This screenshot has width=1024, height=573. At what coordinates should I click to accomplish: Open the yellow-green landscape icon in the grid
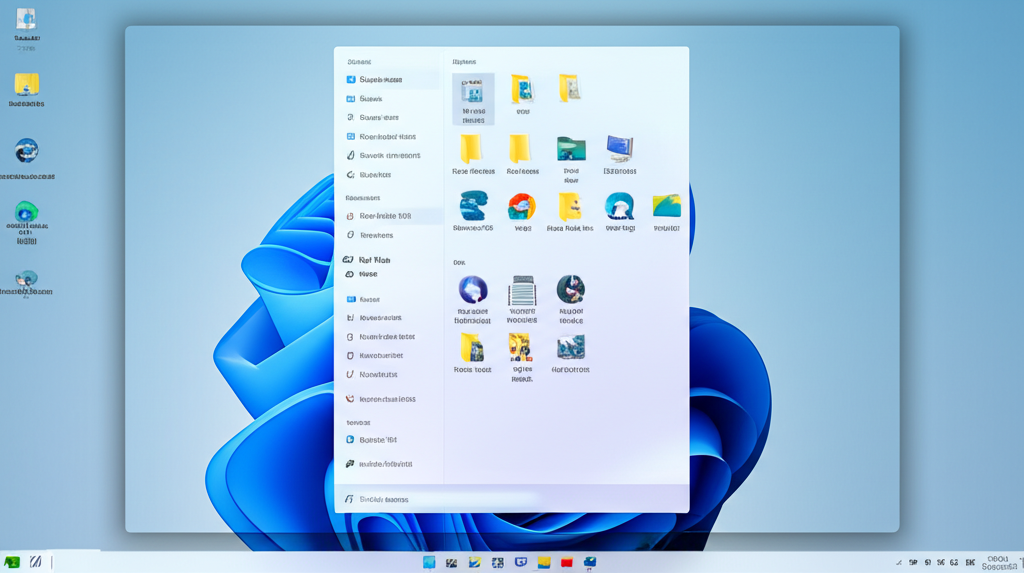click(x=666, y=207)
